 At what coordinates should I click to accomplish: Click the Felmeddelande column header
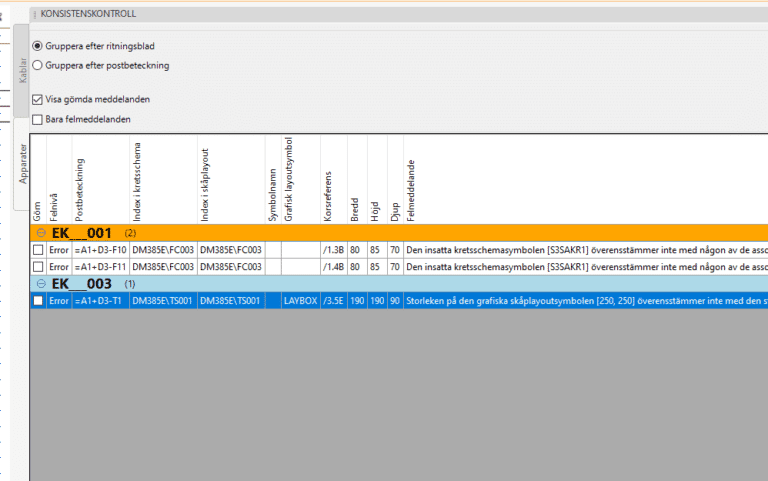[x=410, y=188]
